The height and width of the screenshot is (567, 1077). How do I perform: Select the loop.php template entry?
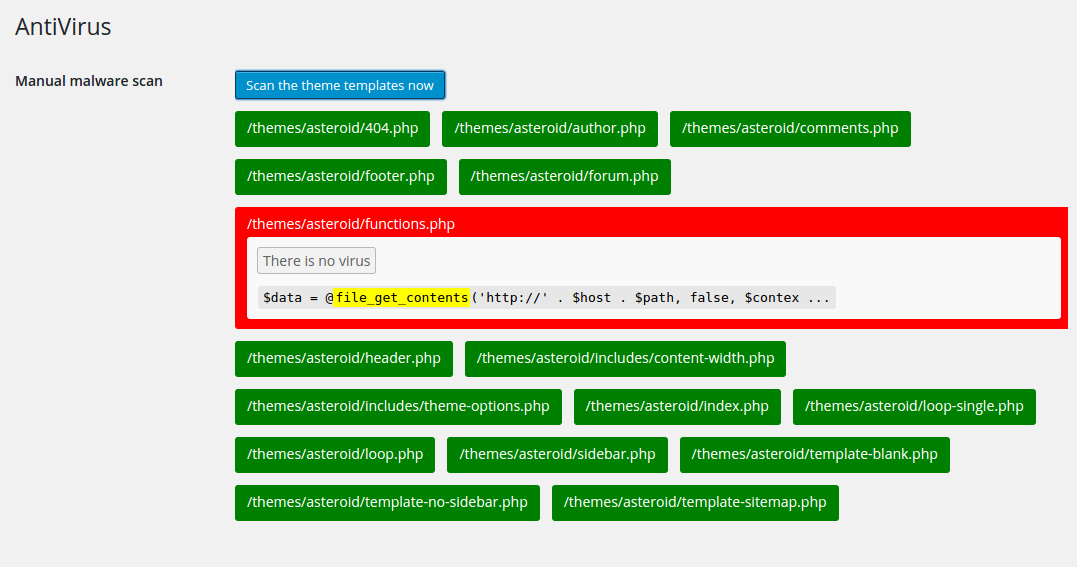[335, 454]
